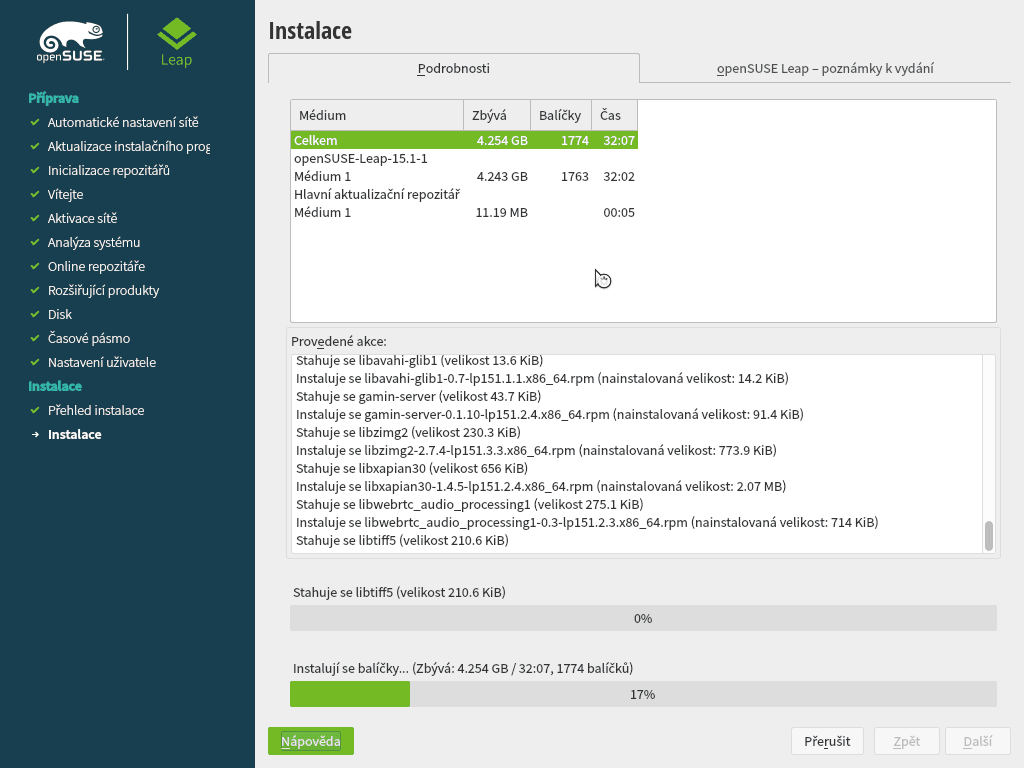Click the green Leap chameleon icon

176,34
